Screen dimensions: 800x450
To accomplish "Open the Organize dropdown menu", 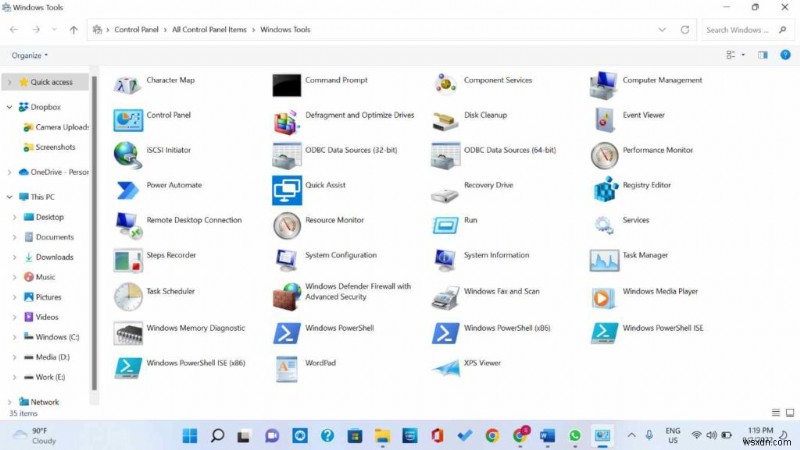I will click(30, 55).
